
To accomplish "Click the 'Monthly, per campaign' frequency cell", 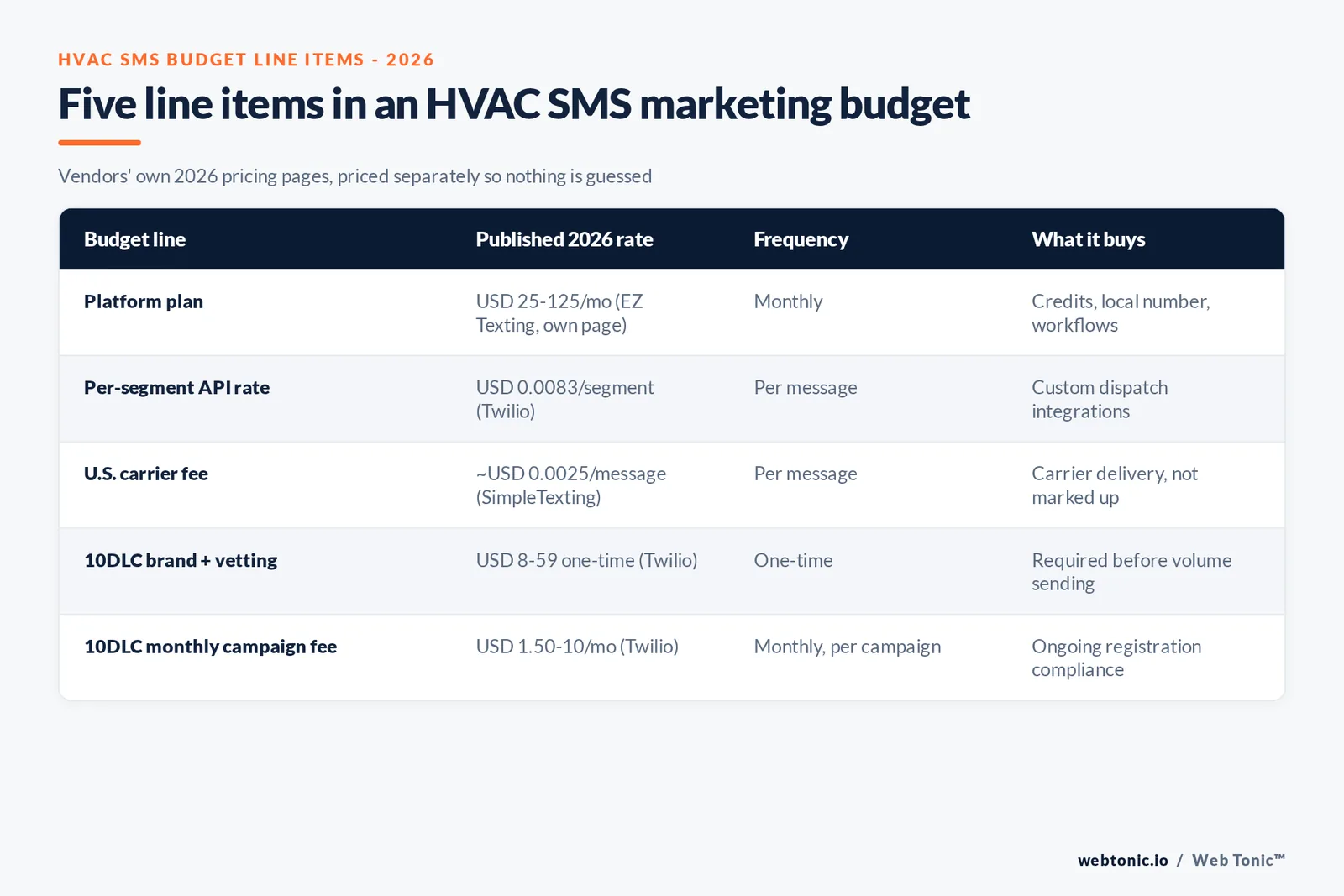I will (x=847, y=647).
